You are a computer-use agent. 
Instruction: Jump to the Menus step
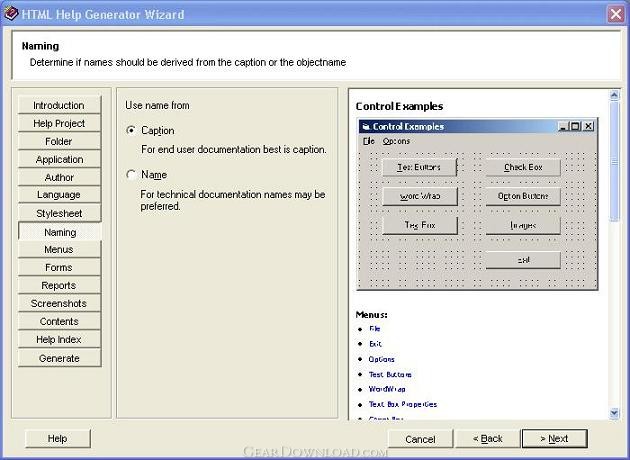pos(59,249)
